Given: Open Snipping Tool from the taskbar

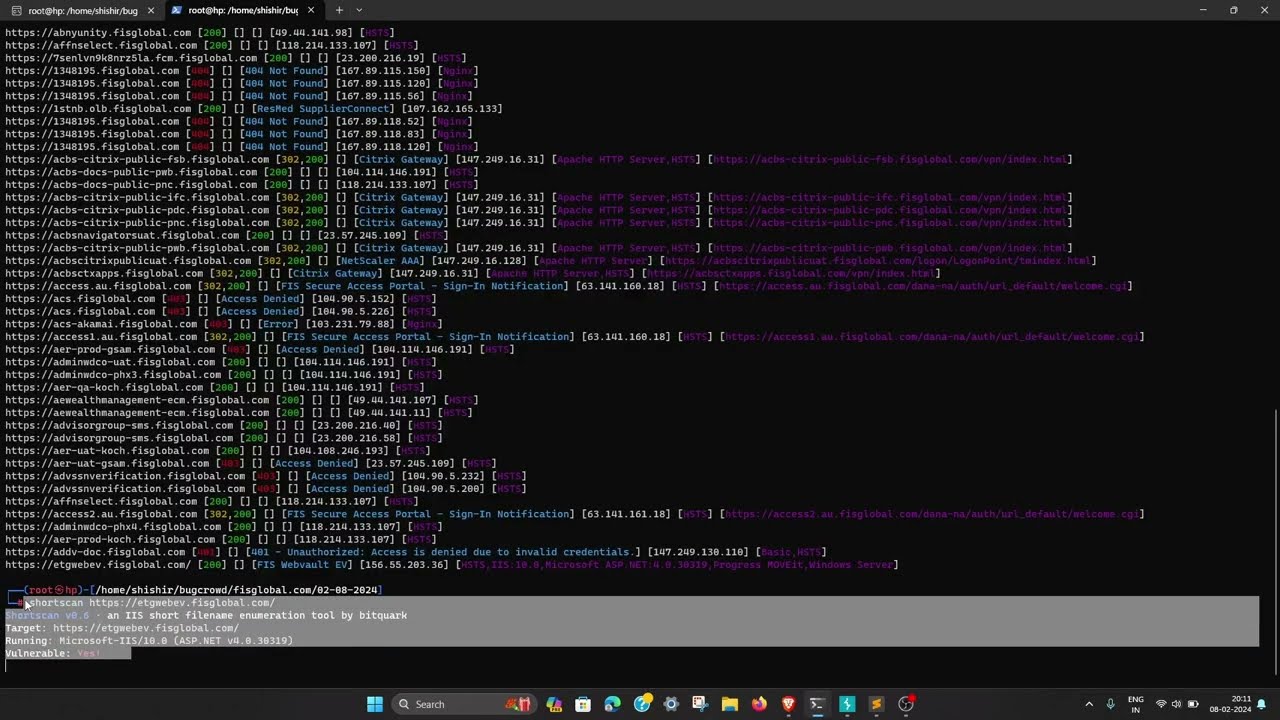Looking at the screenshot, I should [x=700, y=704].
